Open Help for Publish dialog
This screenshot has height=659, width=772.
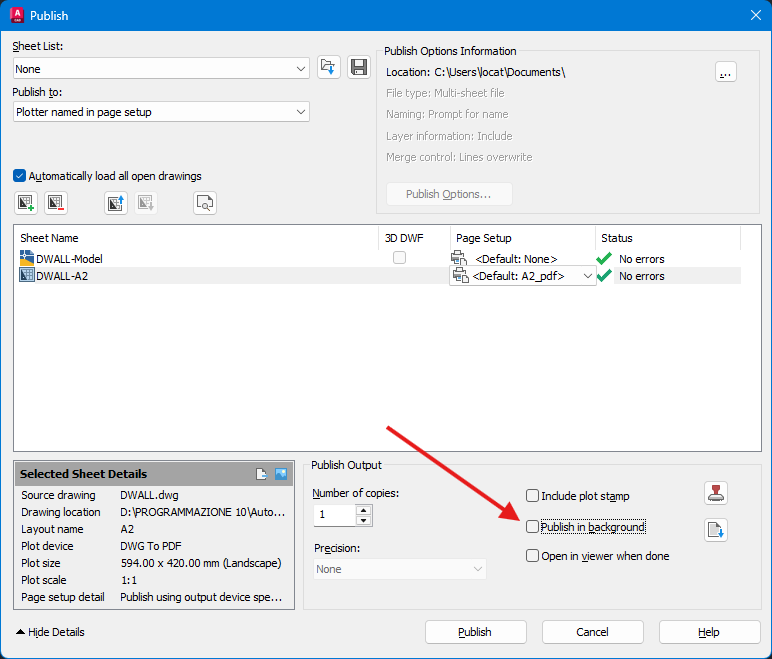point(709,632)
